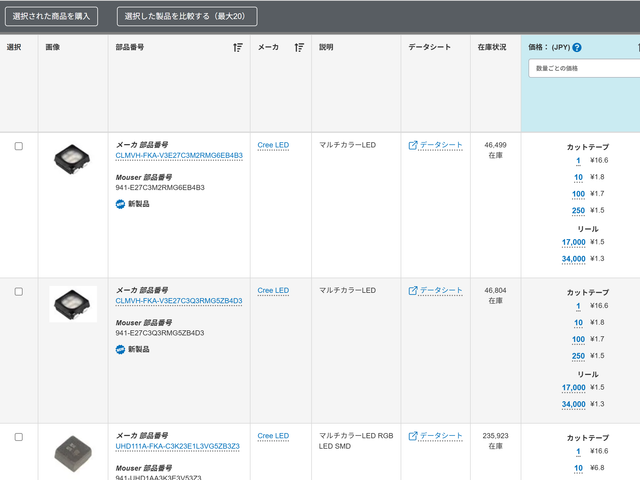Open datasheet icon for CLMVH-FKA-V3E27C3Q3RMG5ZB4D3
The height and width of the screenshot is (480, 640).
click(413, 291)
